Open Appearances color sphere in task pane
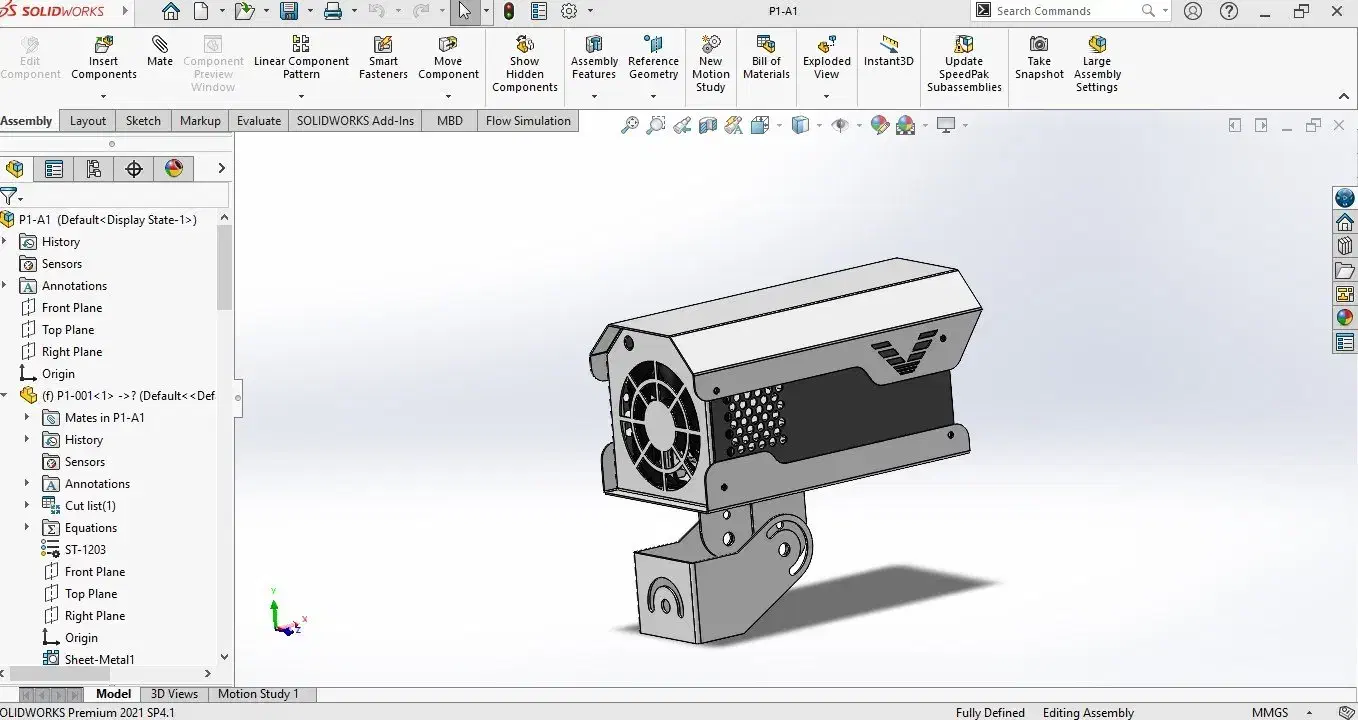This screenshot has height=720, width=1358. 1345,318
